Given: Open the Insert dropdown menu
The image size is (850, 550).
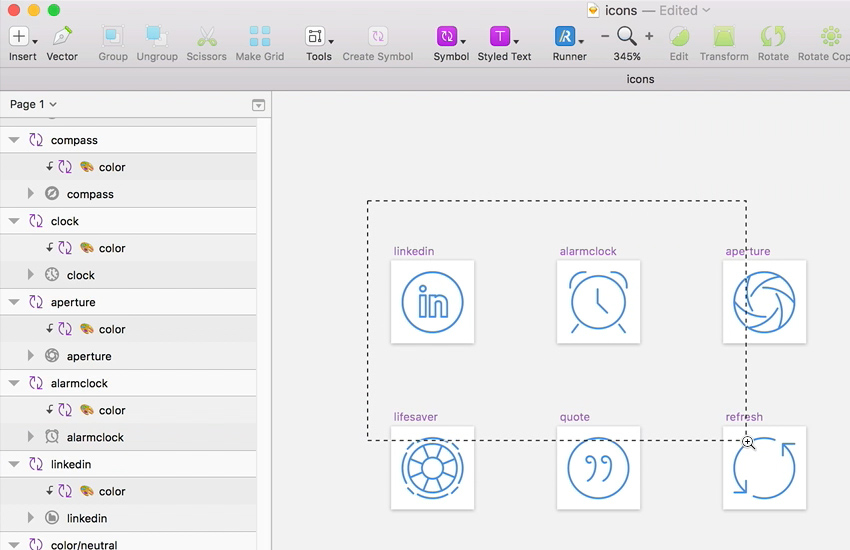Looking at the screenshot, I should [x=23, y=37].
